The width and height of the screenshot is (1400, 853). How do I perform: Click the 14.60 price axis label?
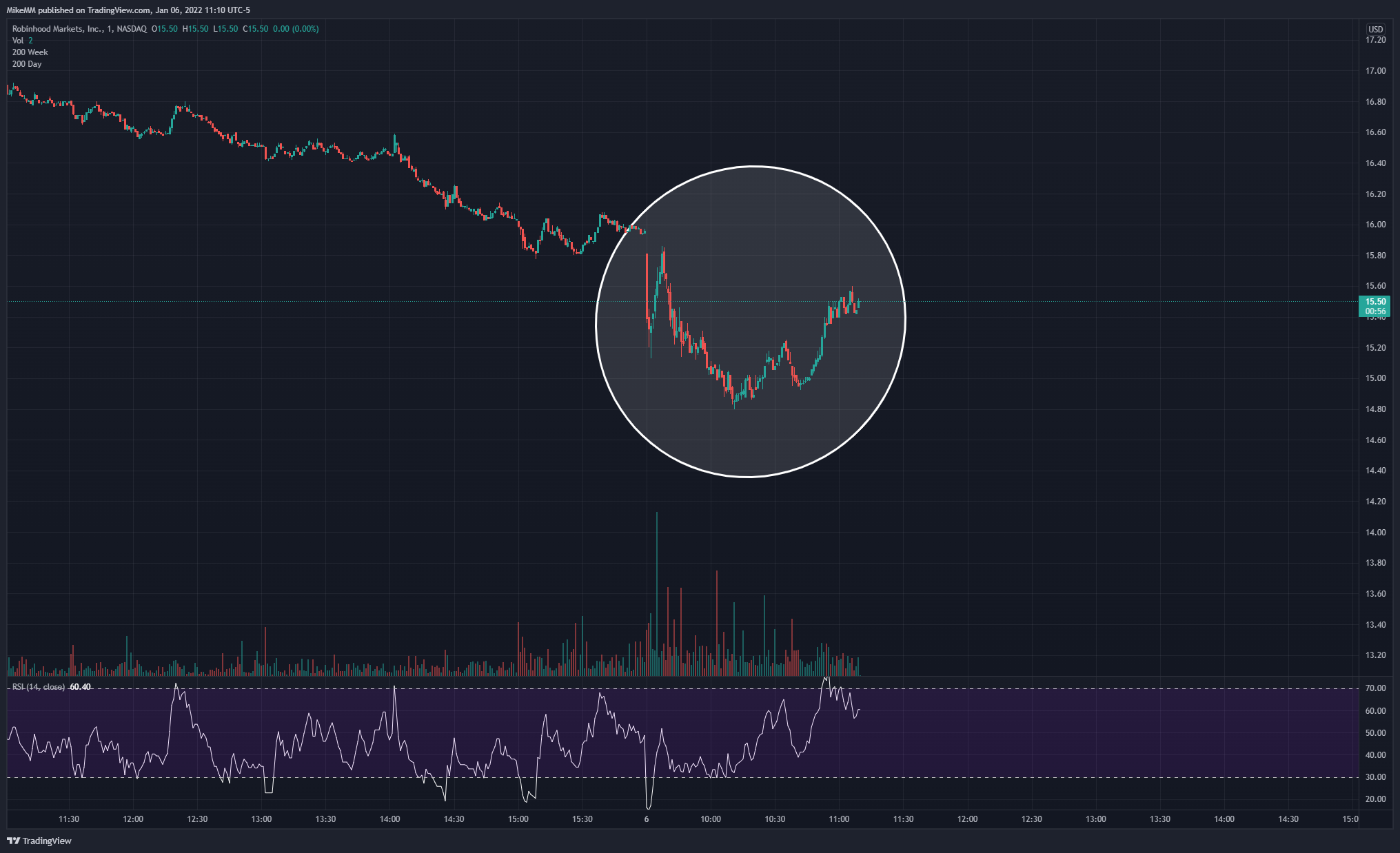[1375, 440]
